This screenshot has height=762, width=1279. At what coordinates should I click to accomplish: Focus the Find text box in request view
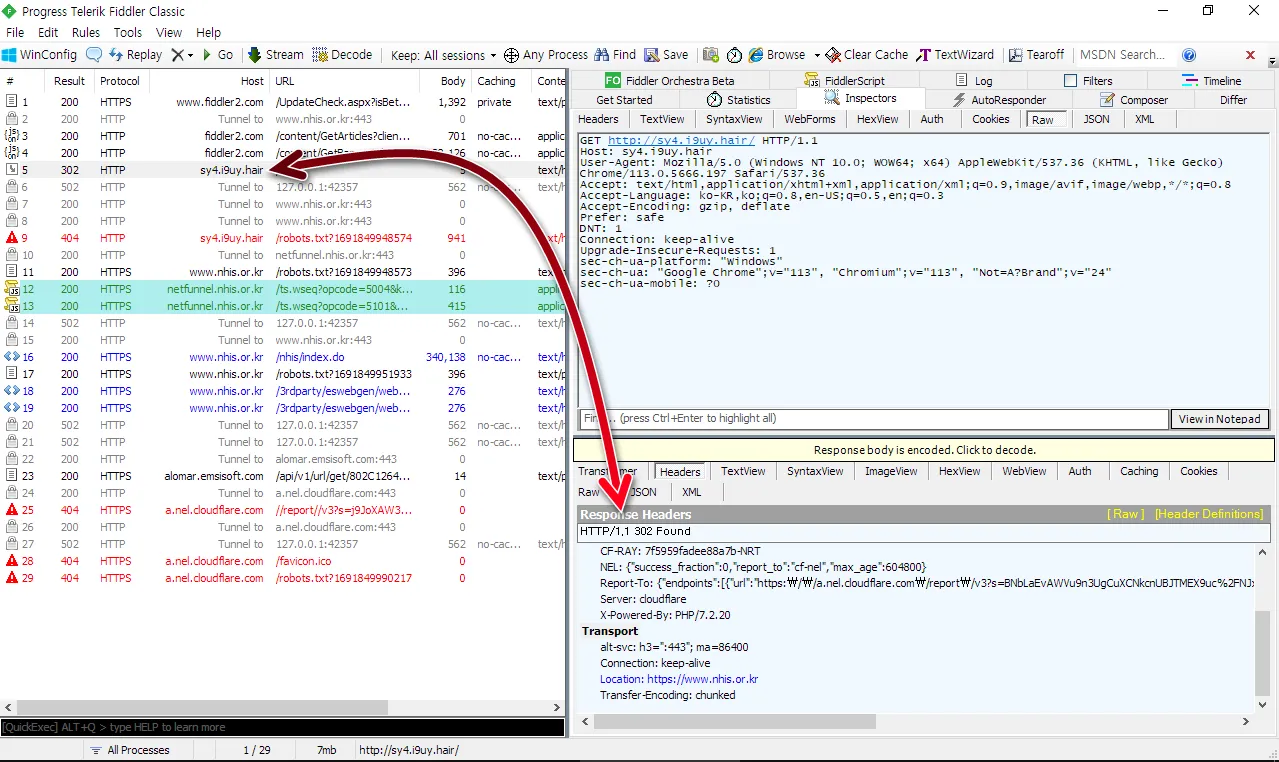click(873, 418)
